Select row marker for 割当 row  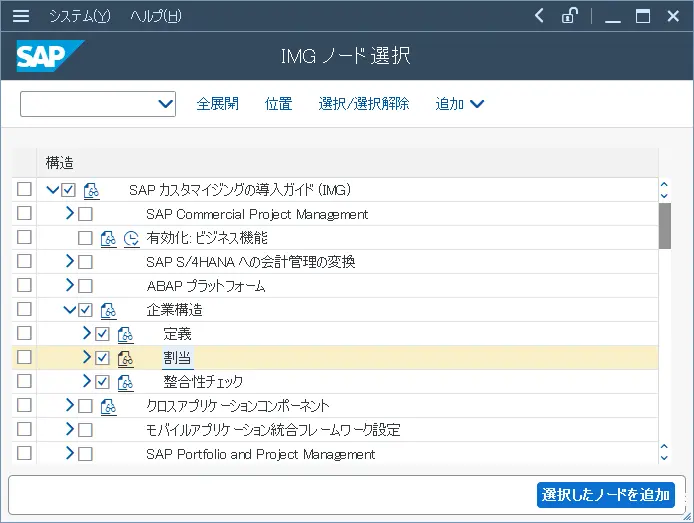pos(24,357)
